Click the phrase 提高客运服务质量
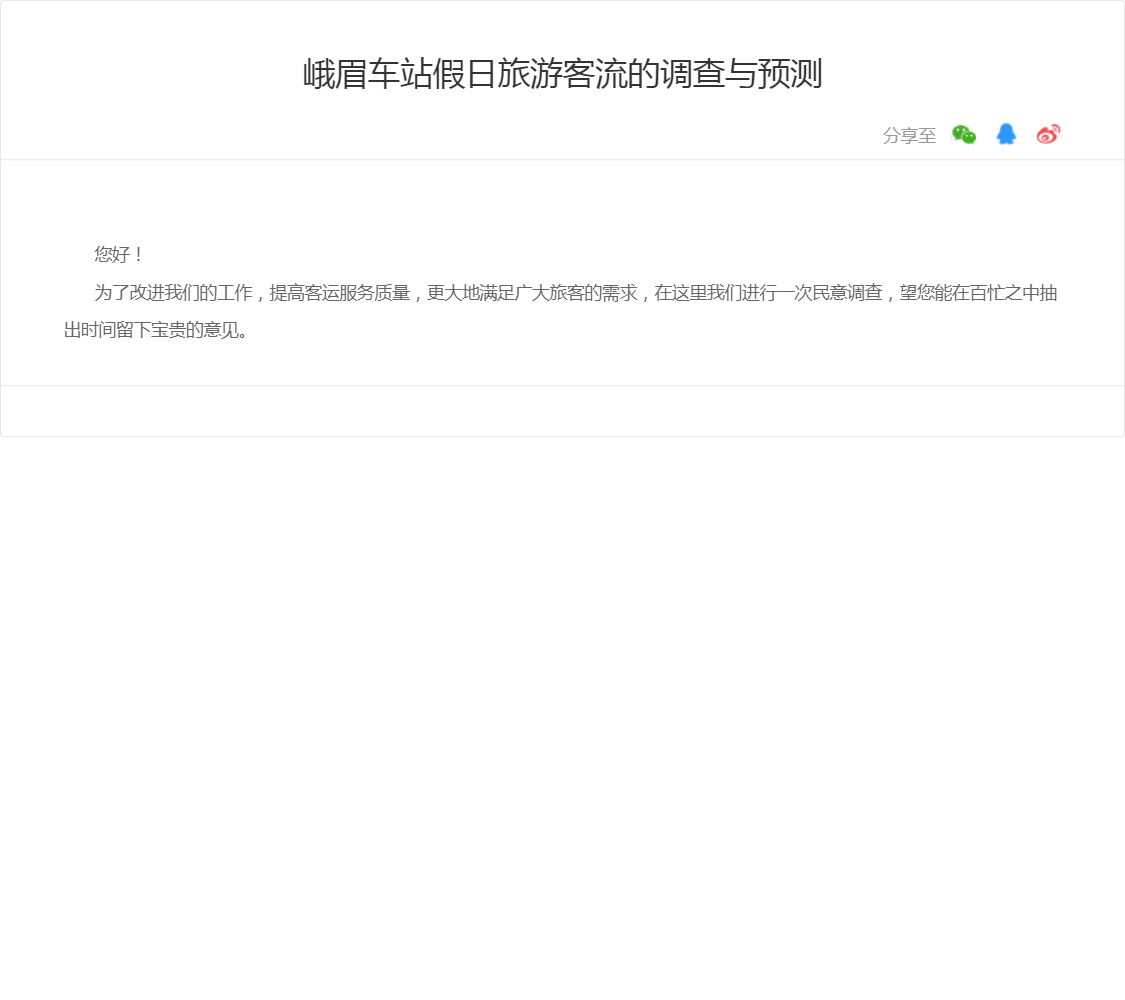 (x=340, y=293)
